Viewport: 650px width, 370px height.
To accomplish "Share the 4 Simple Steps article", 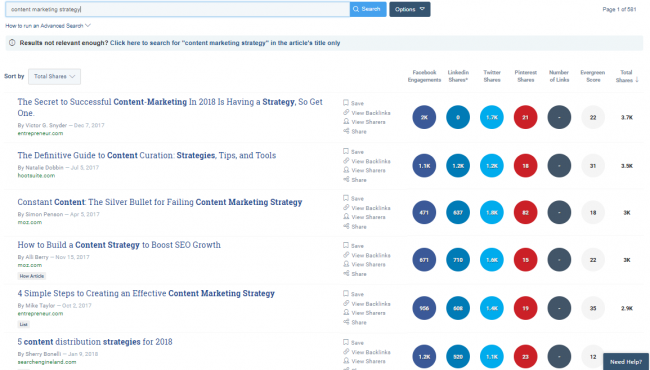I will (355, 322).
